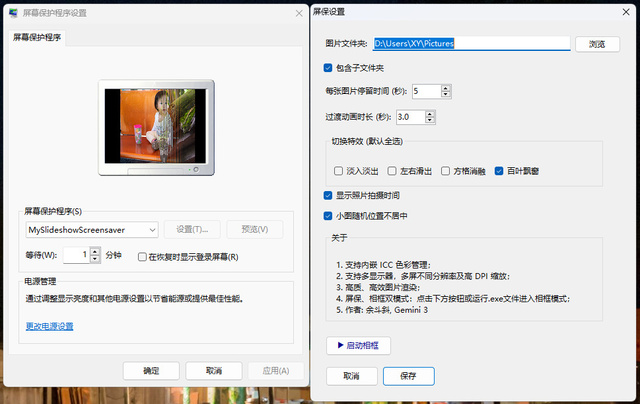
Task: Click the 浏览 button to pick folder
Action: click(597, 44)
